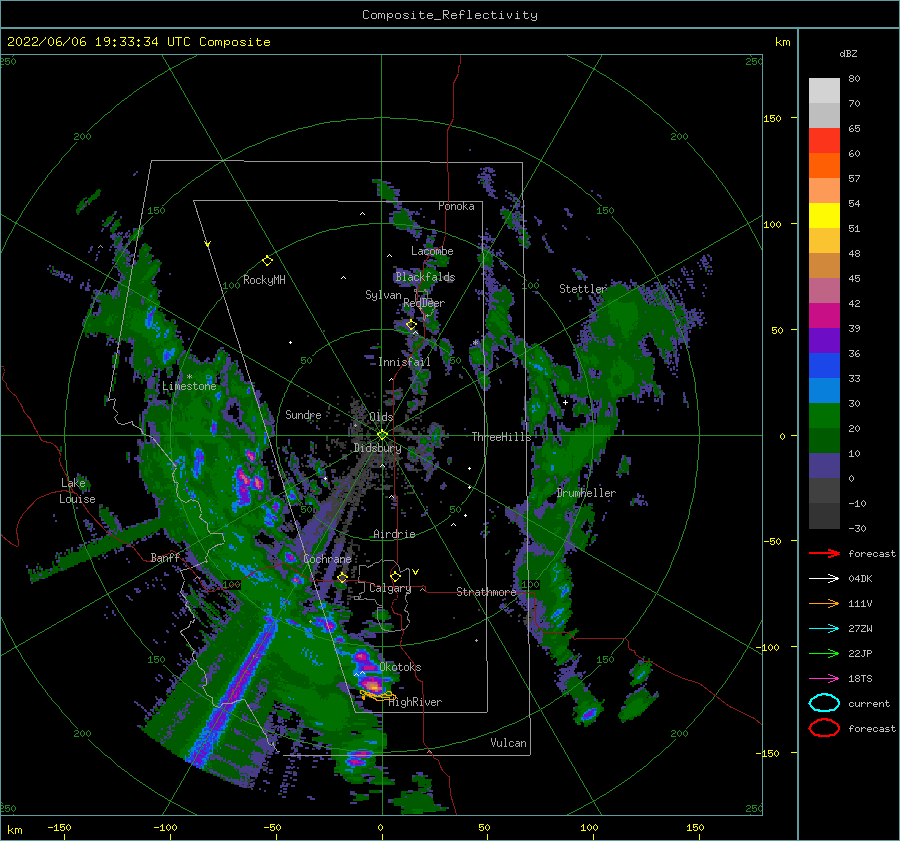The image size is (900, 841).
Task: Click the Limestone label
Action: pos(189,386)
